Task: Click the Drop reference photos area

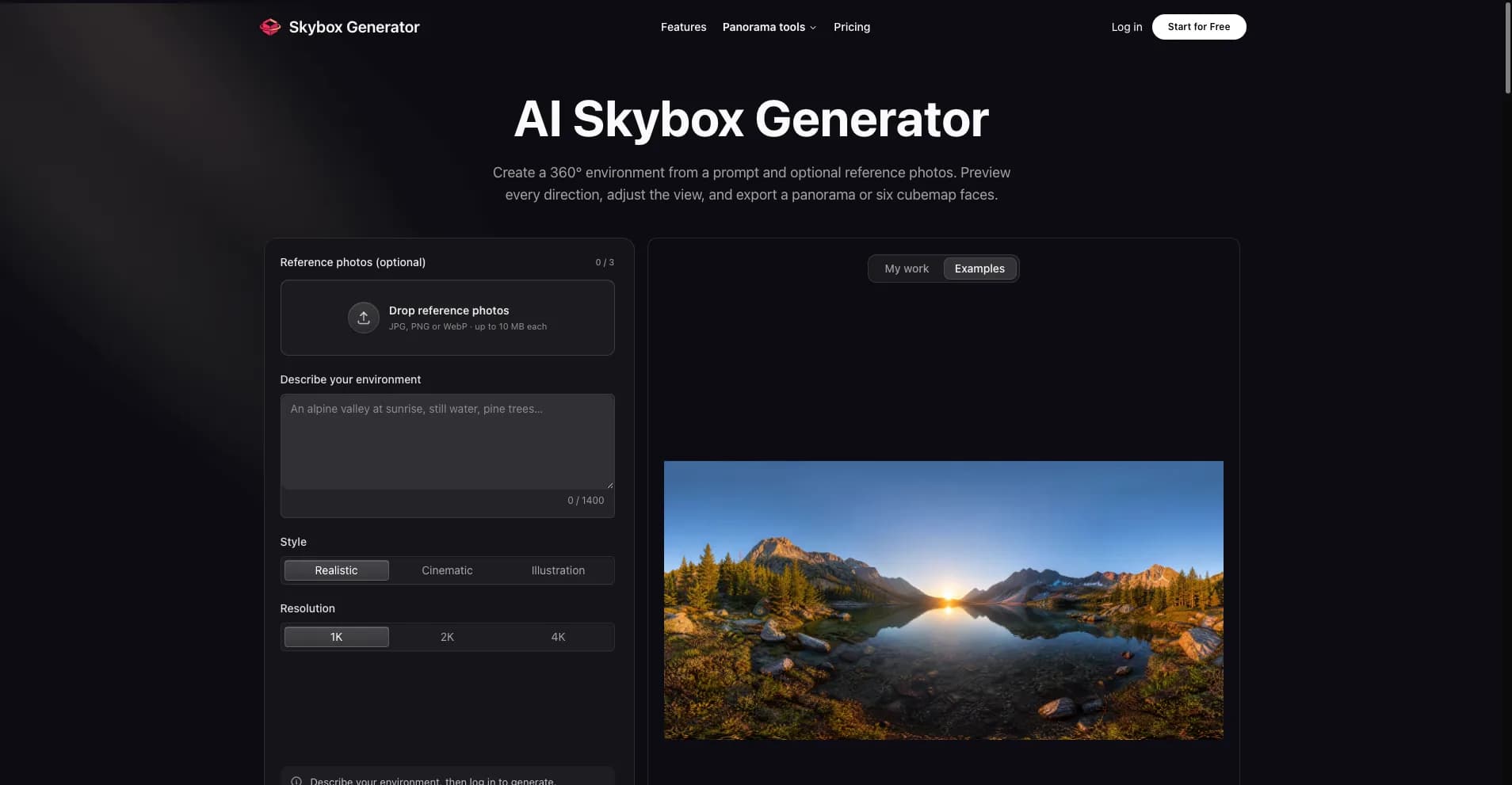Action: pyautogui.click(x=447, y=318)
